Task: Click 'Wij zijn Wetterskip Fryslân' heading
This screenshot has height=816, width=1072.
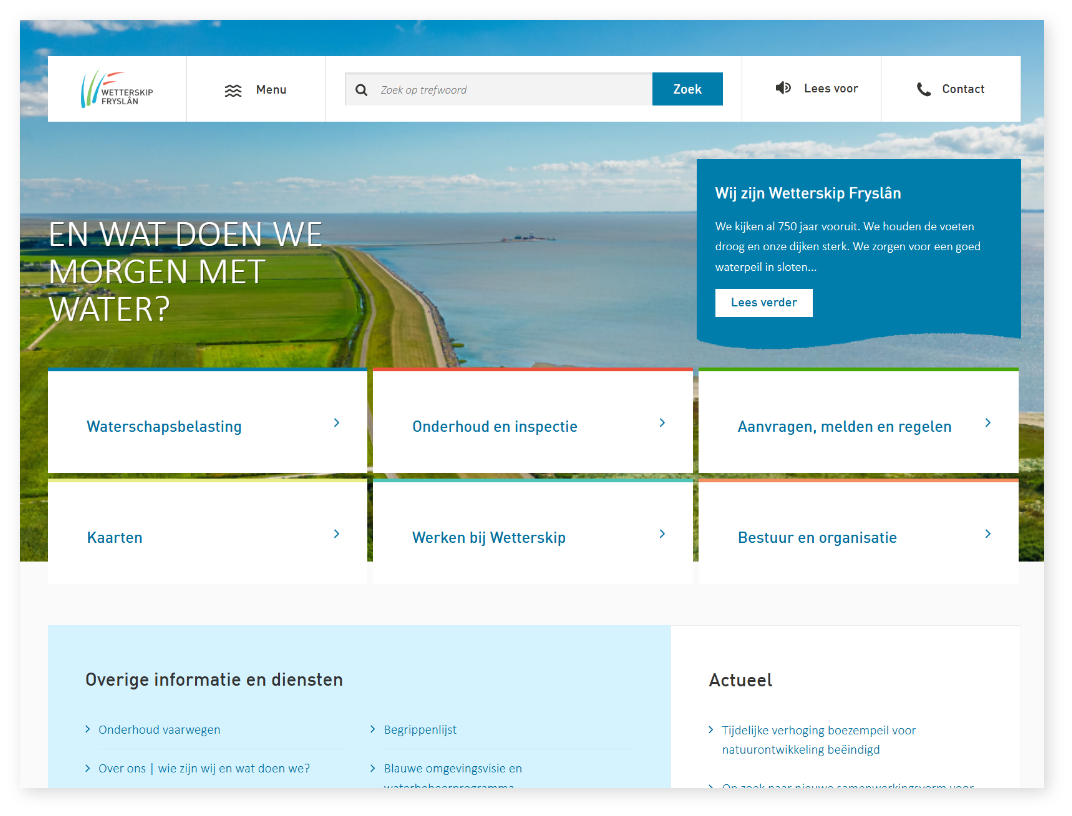Action: click(x=807, y=193)
